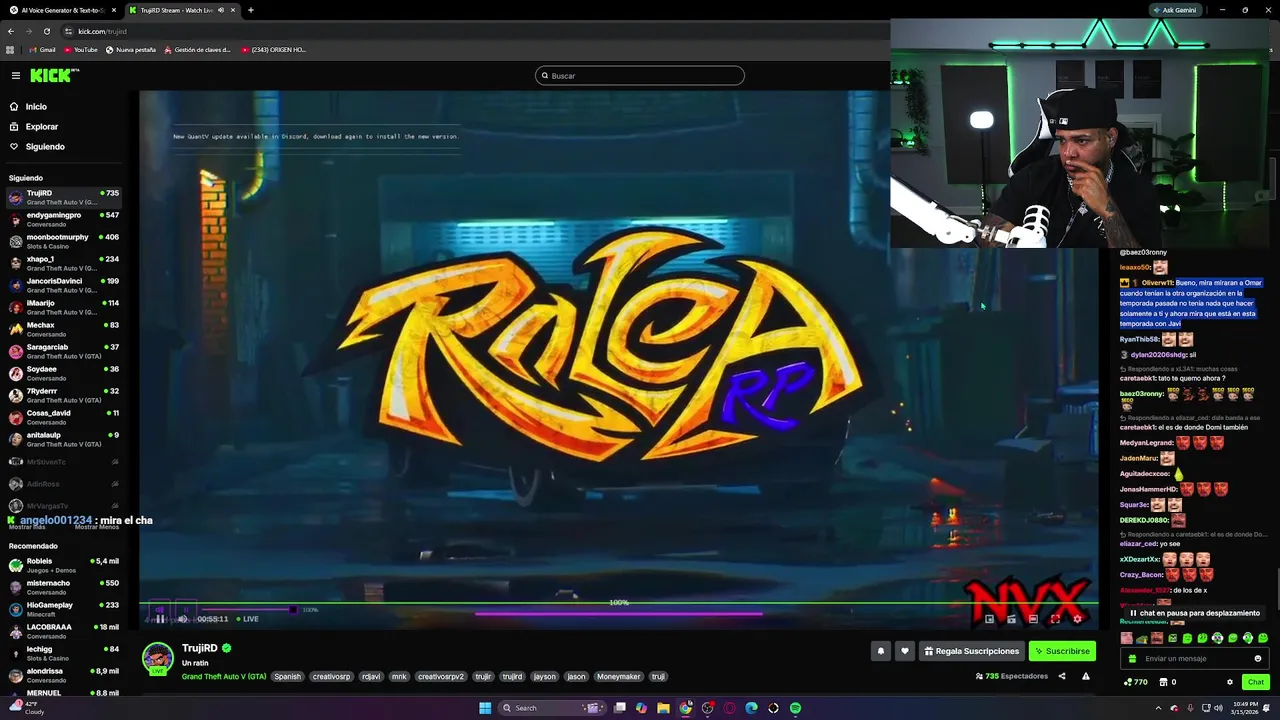Select the Moneymaker tag
The image size is (1280, 720).
click(618, 677)
